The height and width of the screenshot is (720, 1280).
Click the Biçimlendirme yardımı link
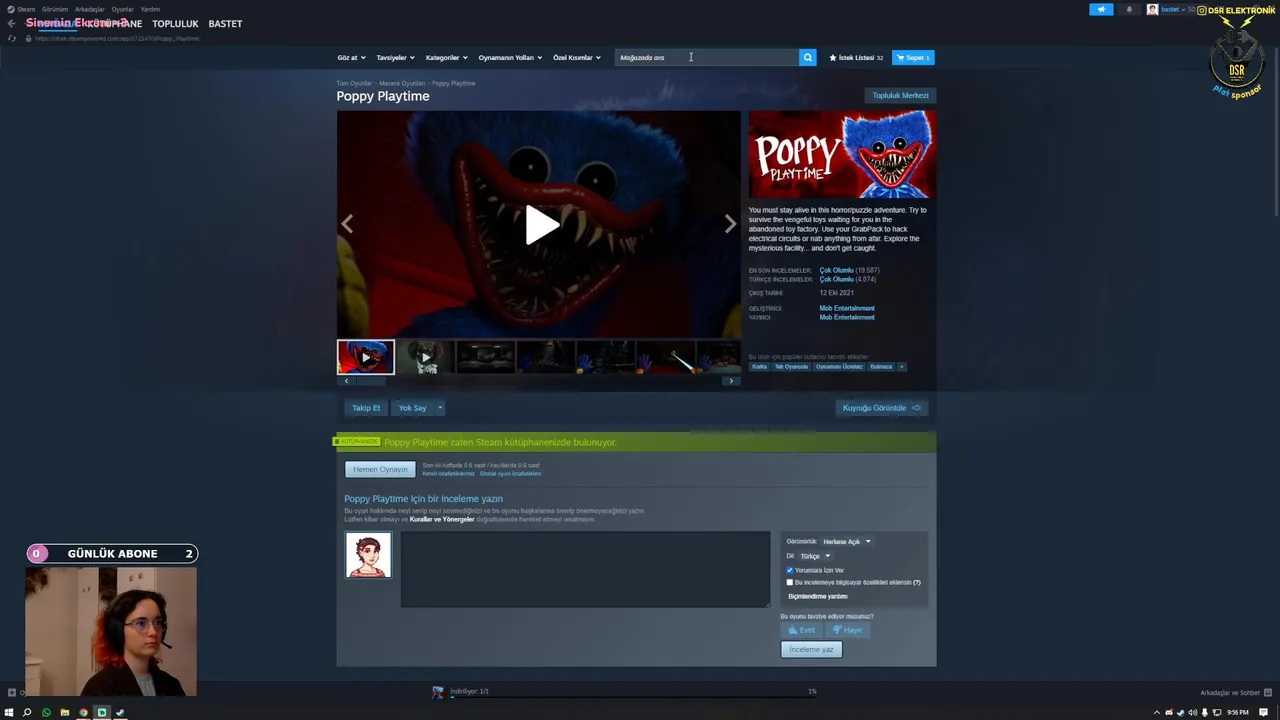pos(817,596)
